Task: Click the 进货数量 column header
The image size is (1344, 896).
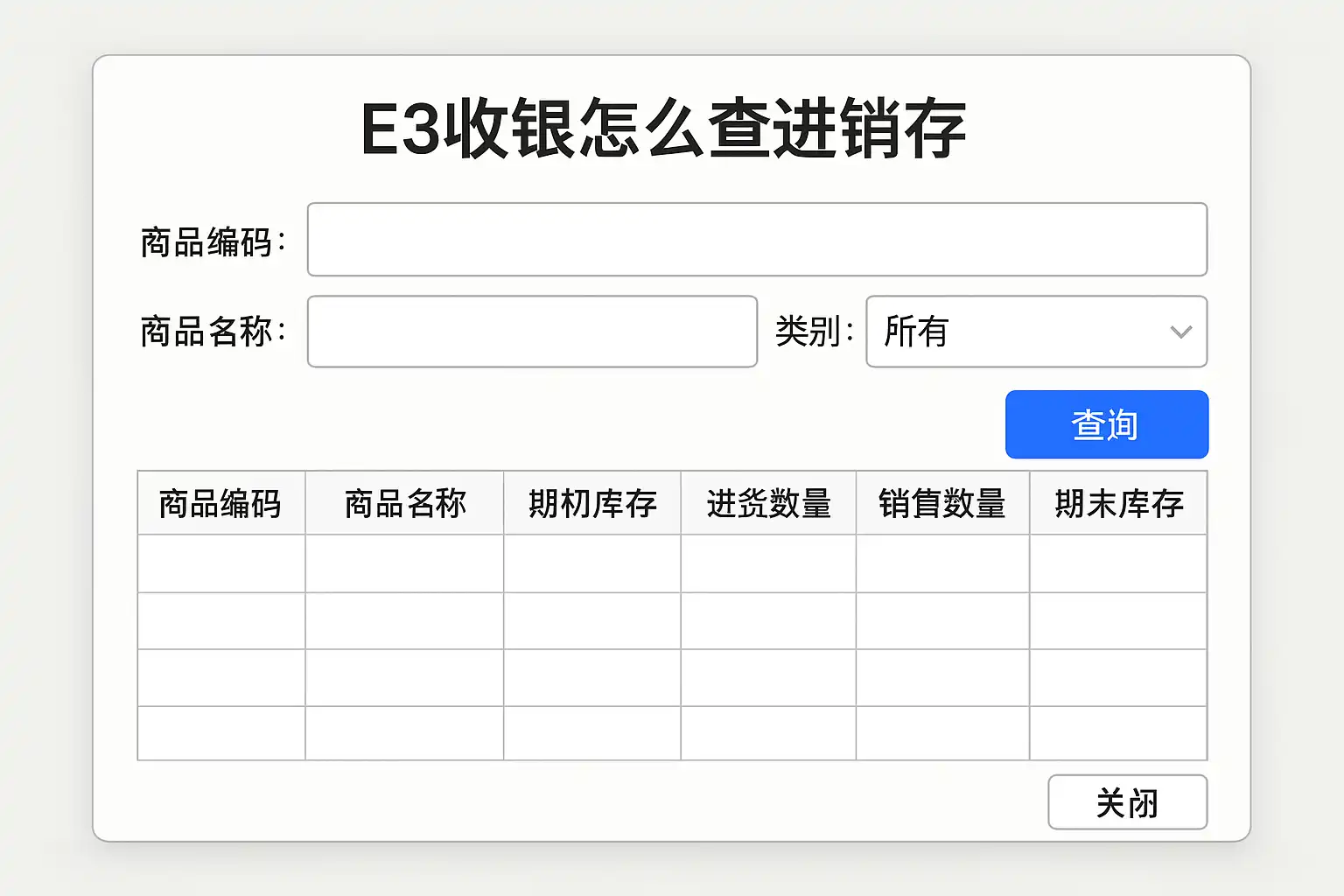Action: 768,504
